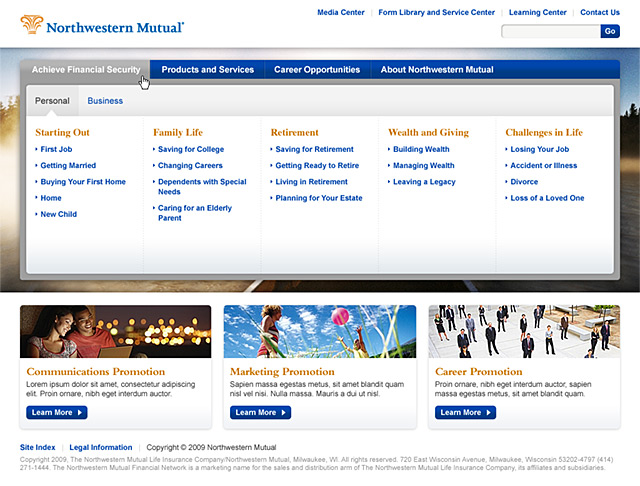Open the Media Center link

(341, 13)
